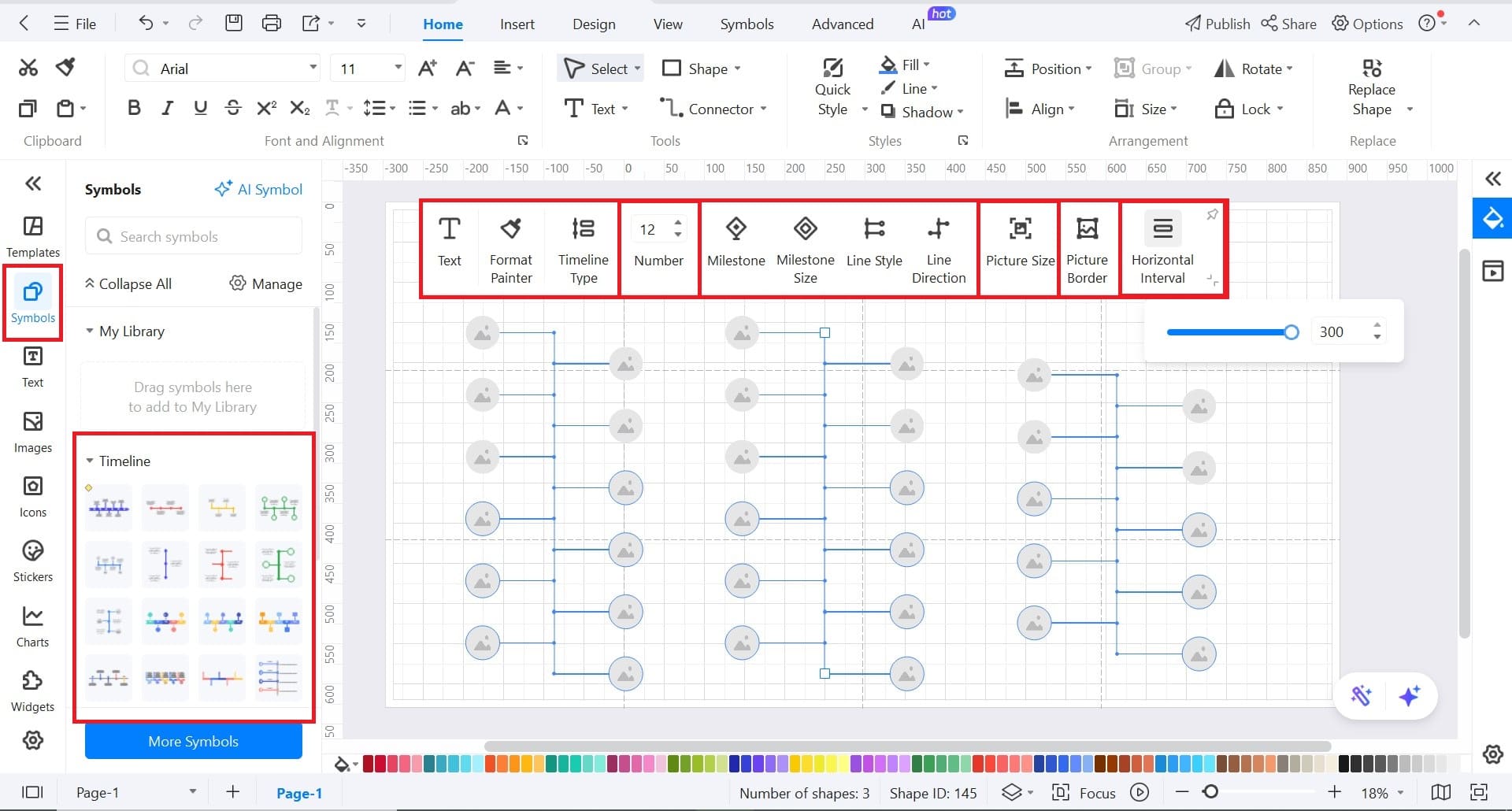Click the Publish button
Image resolution: width=1512 pixels, height=811 pixels.
[x=1217, y=24]
